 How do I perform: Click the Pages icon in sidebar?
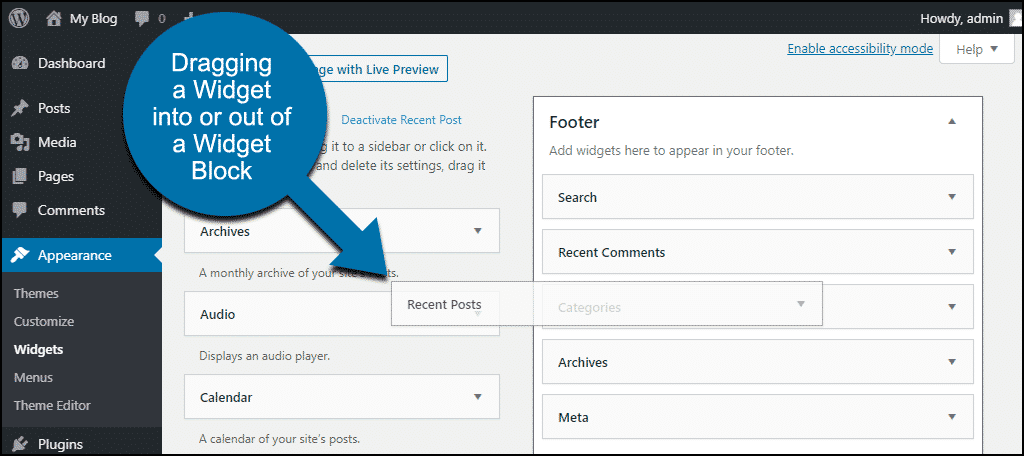[20, 176]
